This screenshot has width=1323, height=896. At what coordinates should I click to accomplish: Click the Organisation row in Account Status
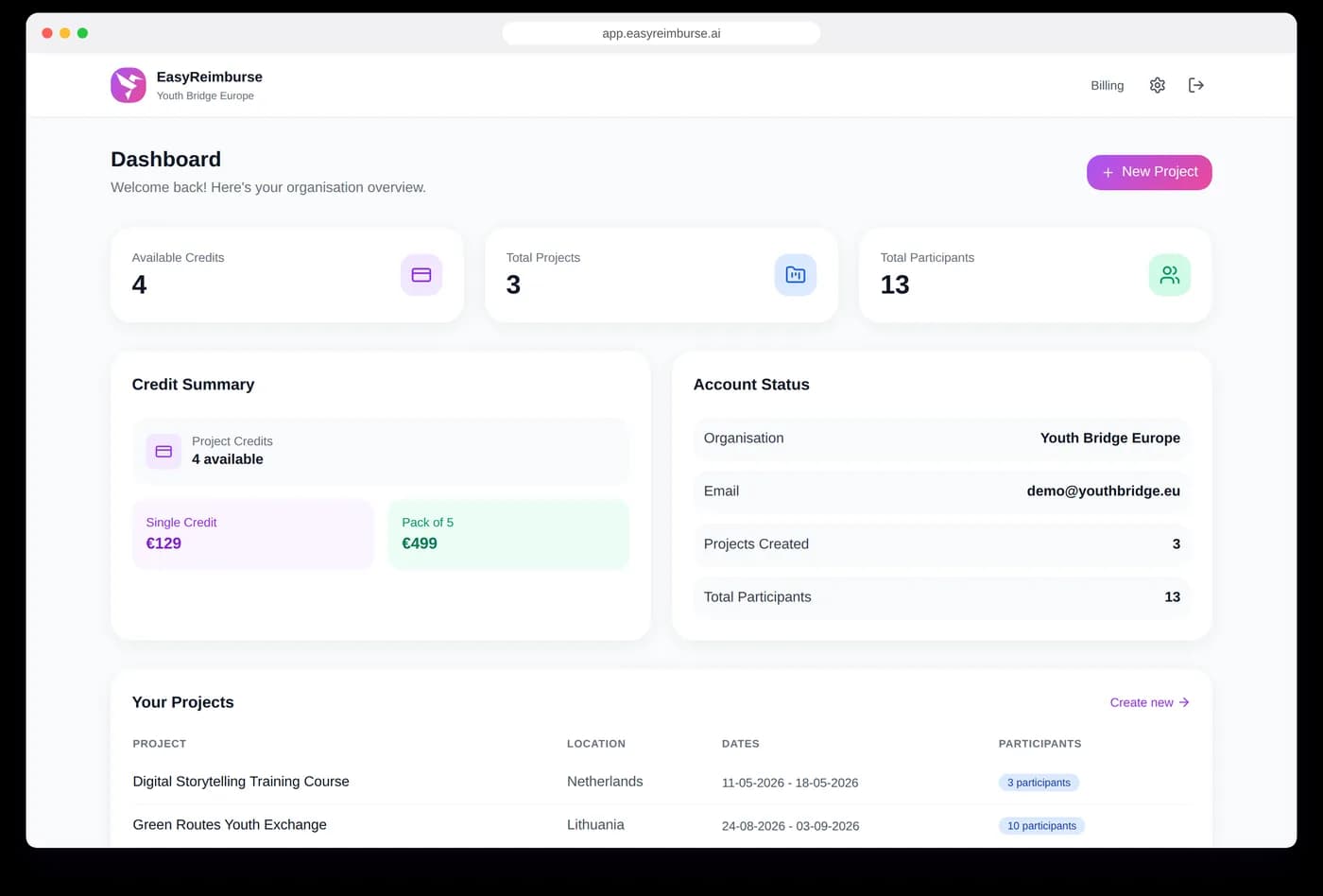coord(941,439)
